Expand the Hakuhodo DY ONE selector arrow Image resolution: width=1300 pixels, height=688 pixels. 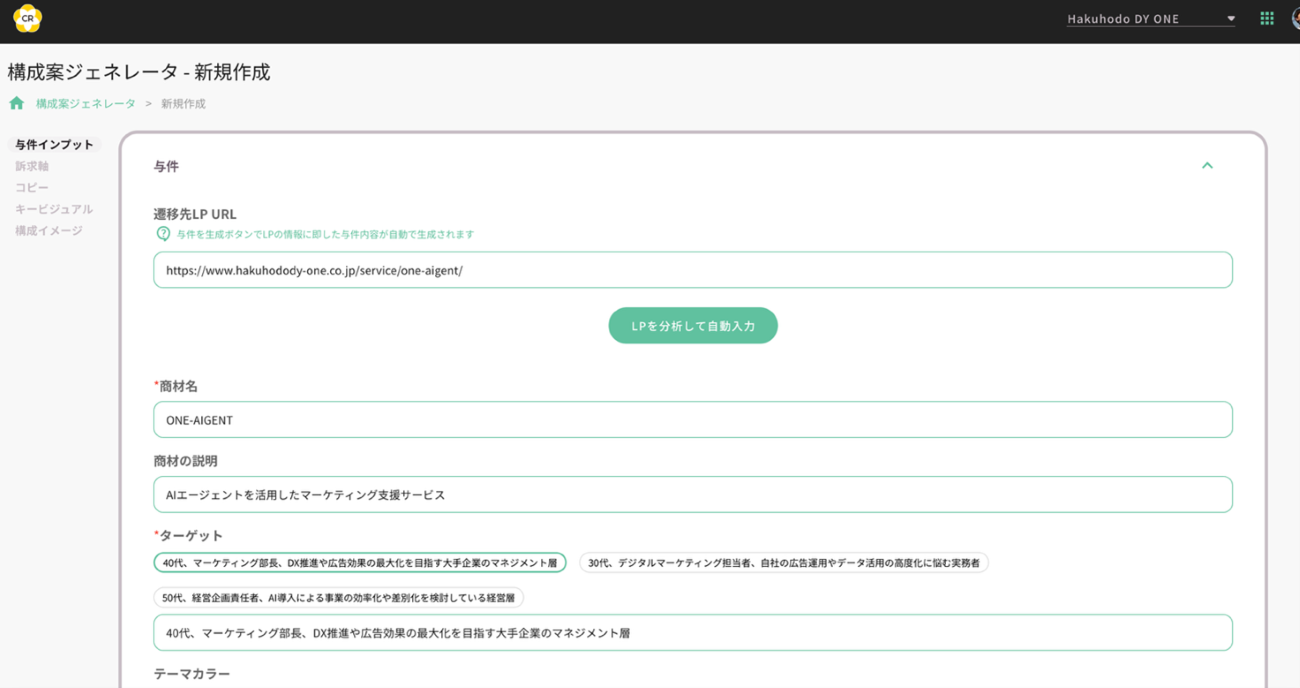click(x=1231, y=17)
